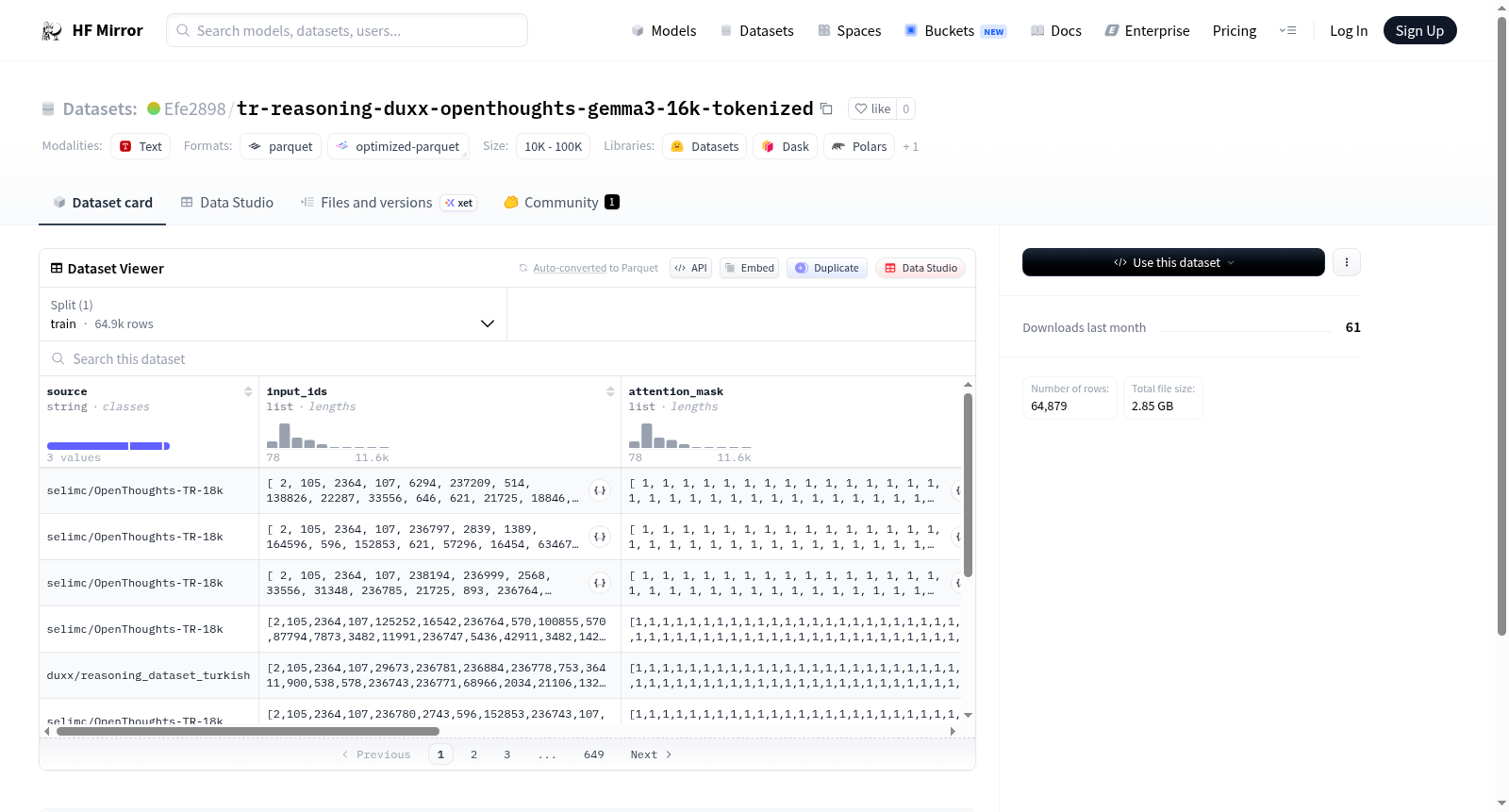Open Enterprise in navigation
The height and width of the screenshot is (812, 1509).
[x=1147, y=31]
